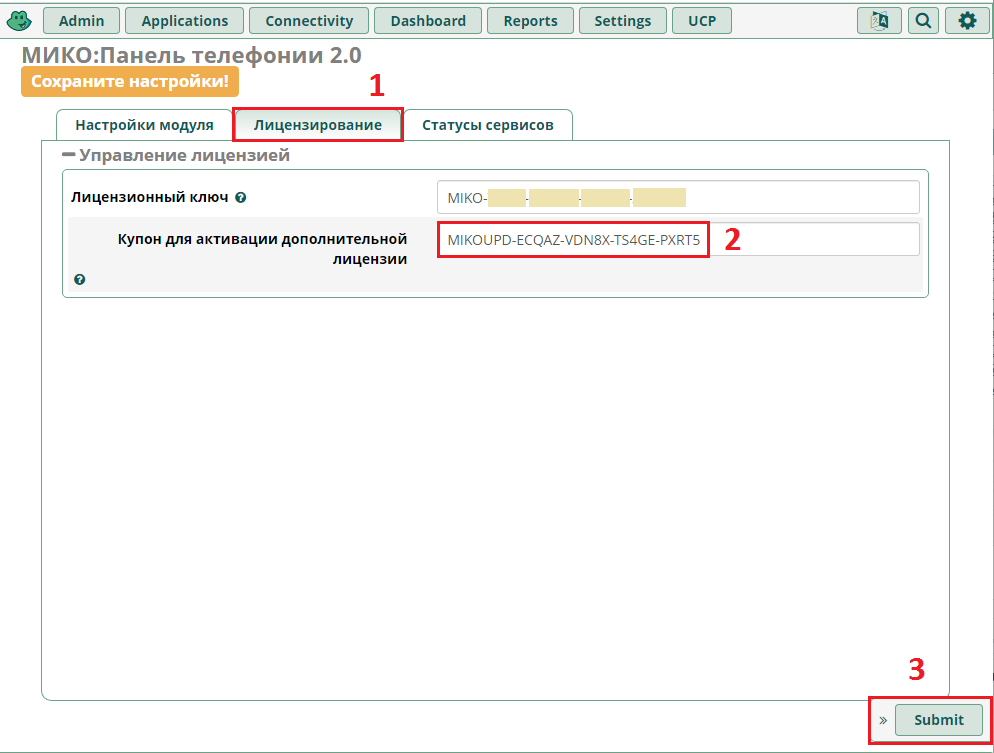Click the FreePBX frog logo icon

[x=20, y=20]
